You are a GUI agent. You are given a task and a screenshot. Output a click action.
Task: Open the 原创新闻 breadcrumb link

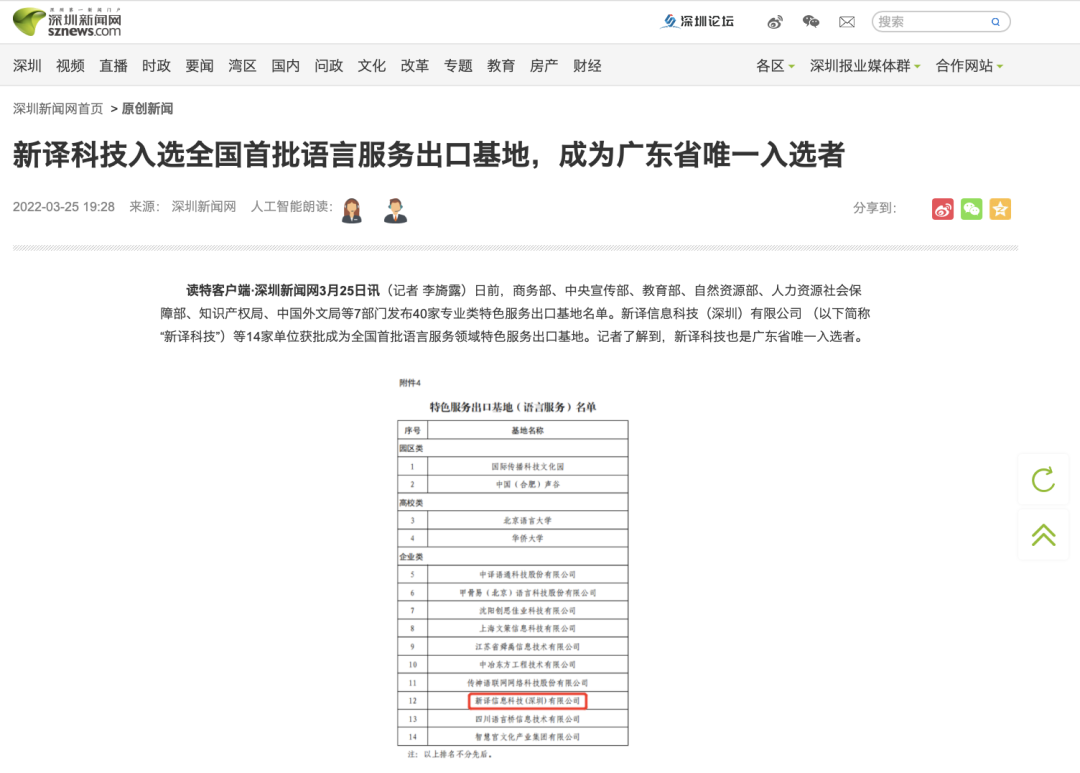pyautogui.click(x=146, y=108)
